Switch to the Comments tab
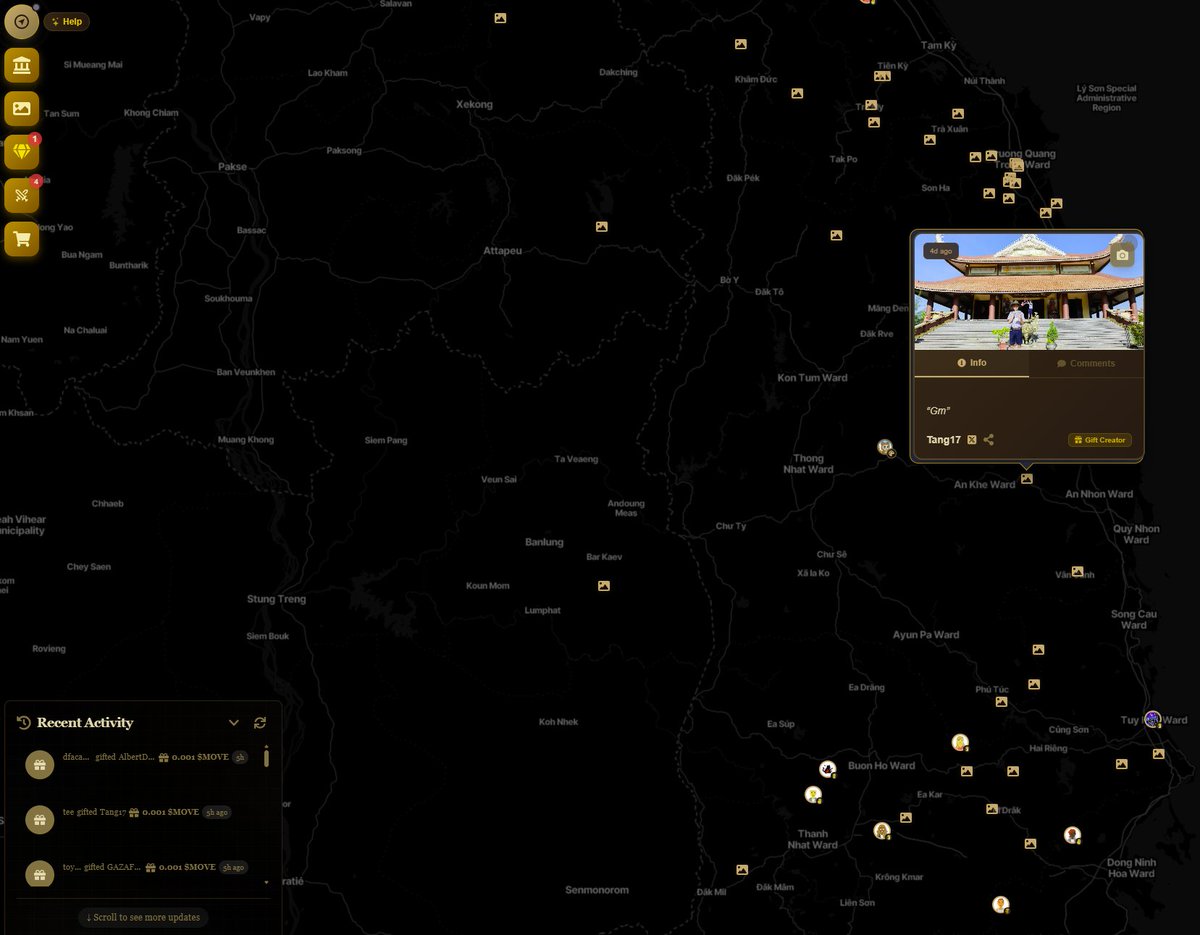Viewport: 1200px width, 935px height. coord(1085,363)
